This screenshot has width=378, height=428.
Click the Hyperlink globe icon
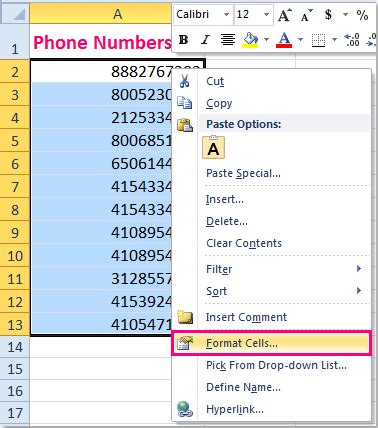point(185,409)
